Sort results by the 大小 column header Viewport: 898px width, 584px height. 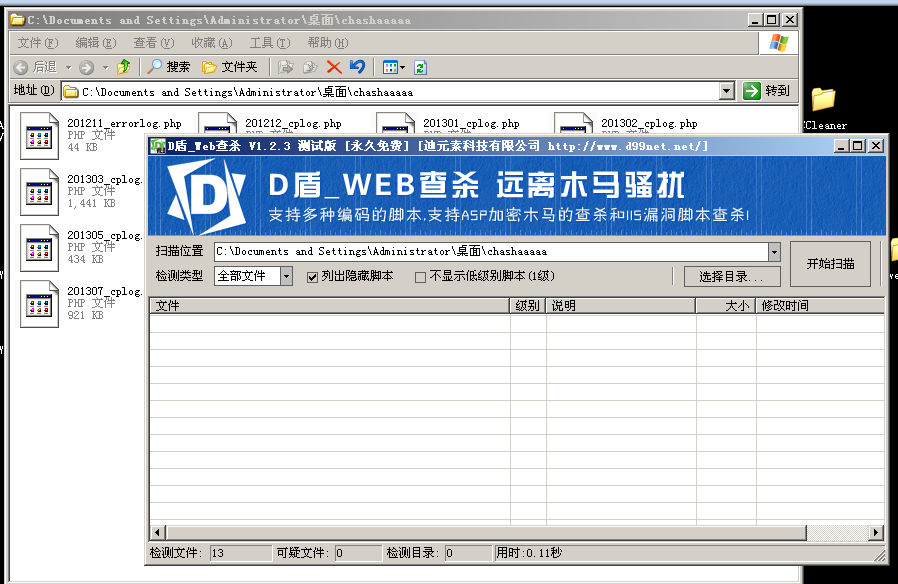(x=726, y=306)
